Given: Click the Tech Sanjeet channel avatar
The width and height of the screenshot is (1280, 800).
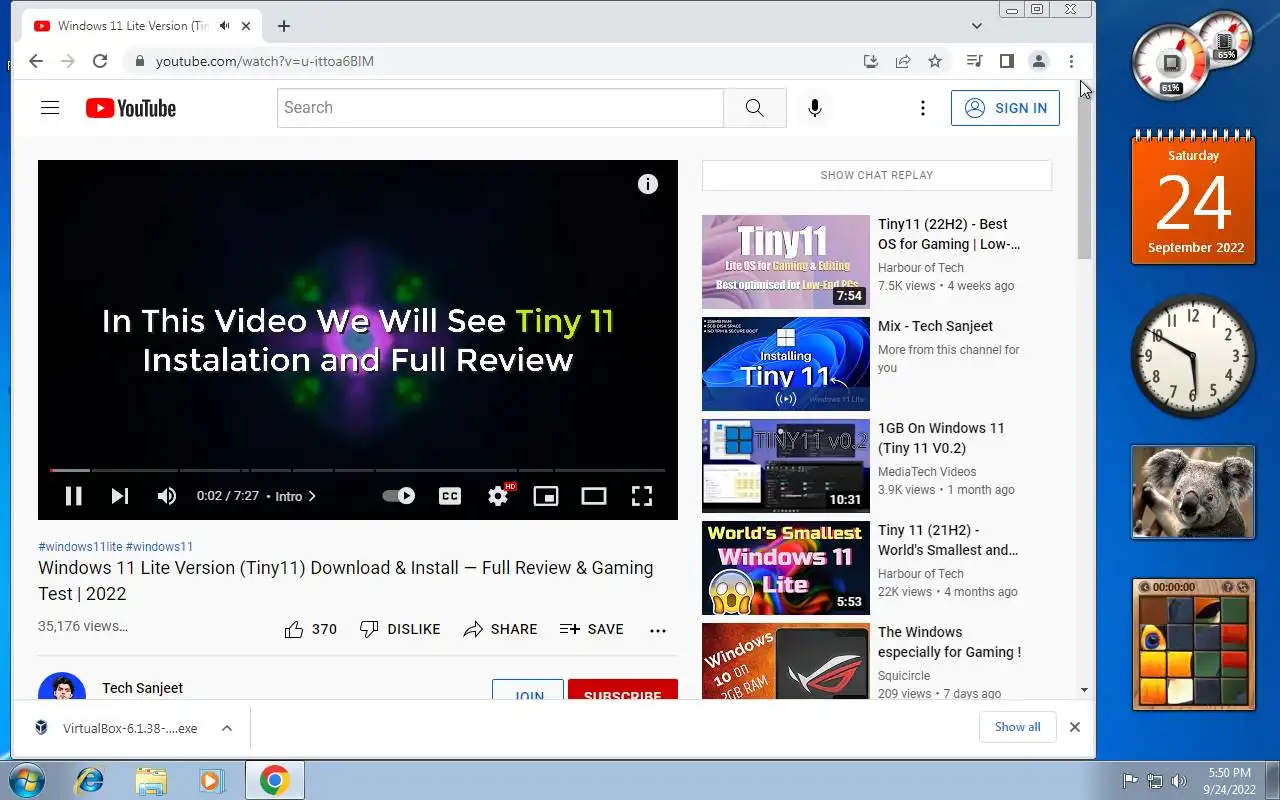Looking at the screenshot, I should [62, 688].
